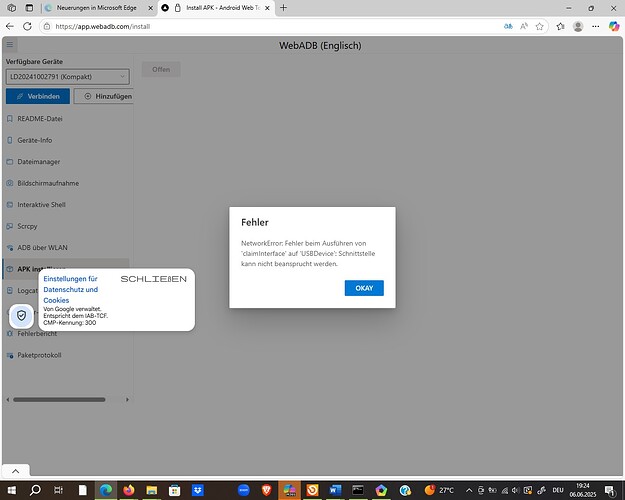The height and width of the screenshot is (500, 625).
Task: Open the favorites list icon
Action: pos(560,26)
